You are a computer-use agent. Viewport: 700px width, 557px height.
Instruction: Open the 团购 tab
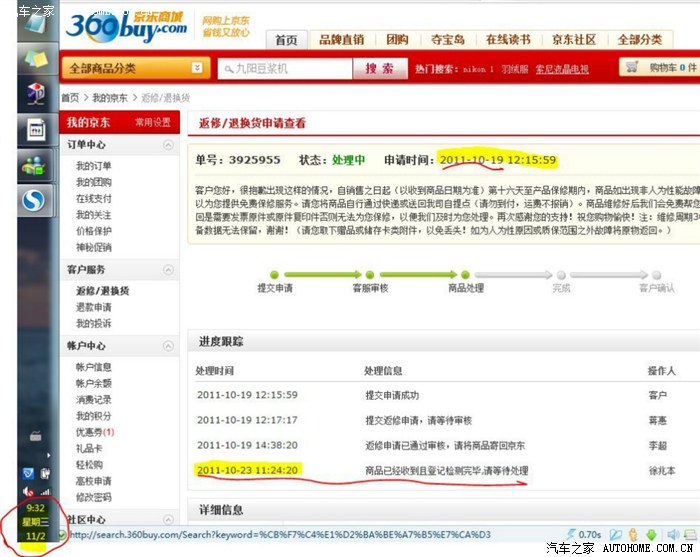coord(397,40)
